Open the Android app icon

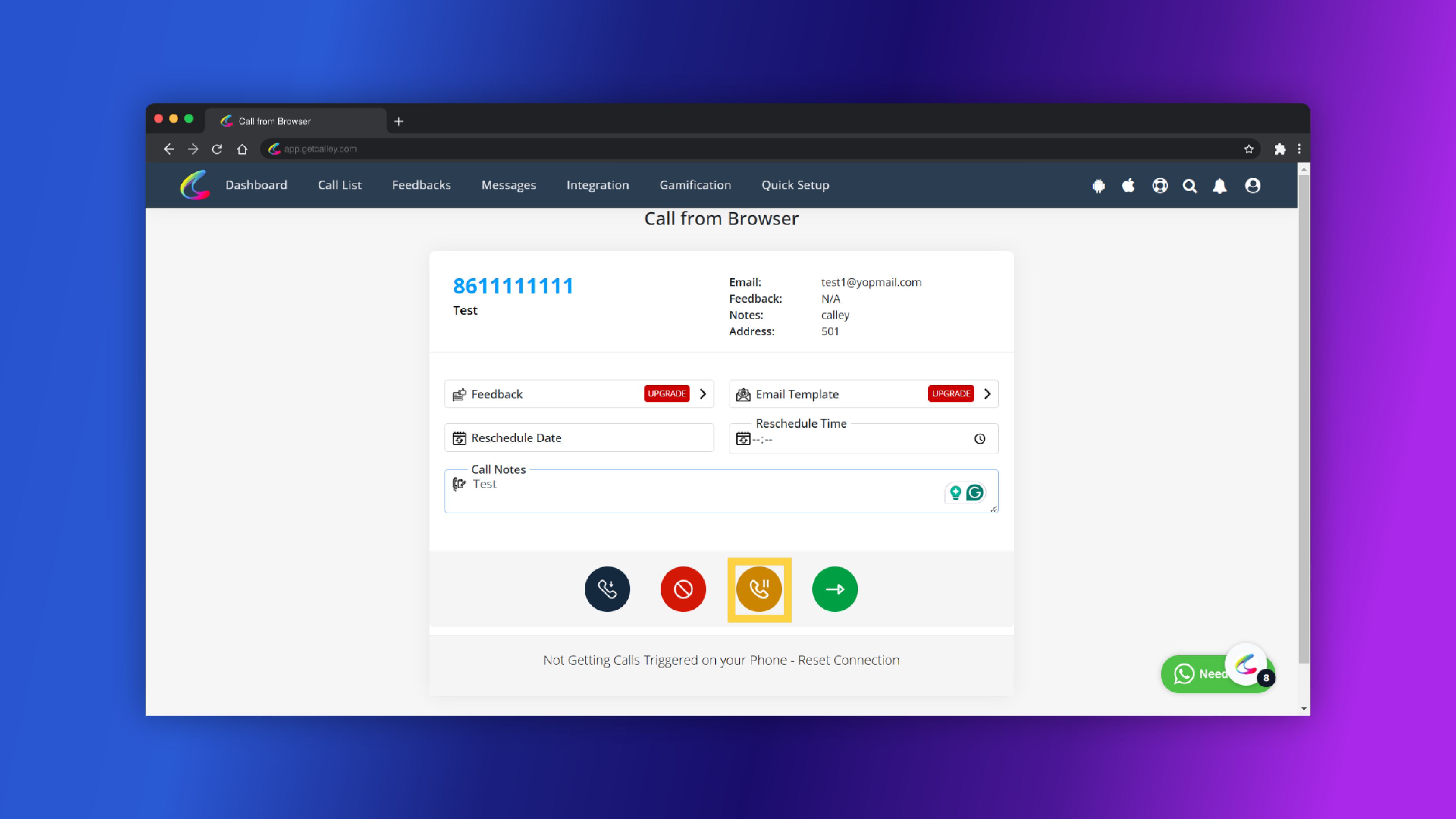1098,186
